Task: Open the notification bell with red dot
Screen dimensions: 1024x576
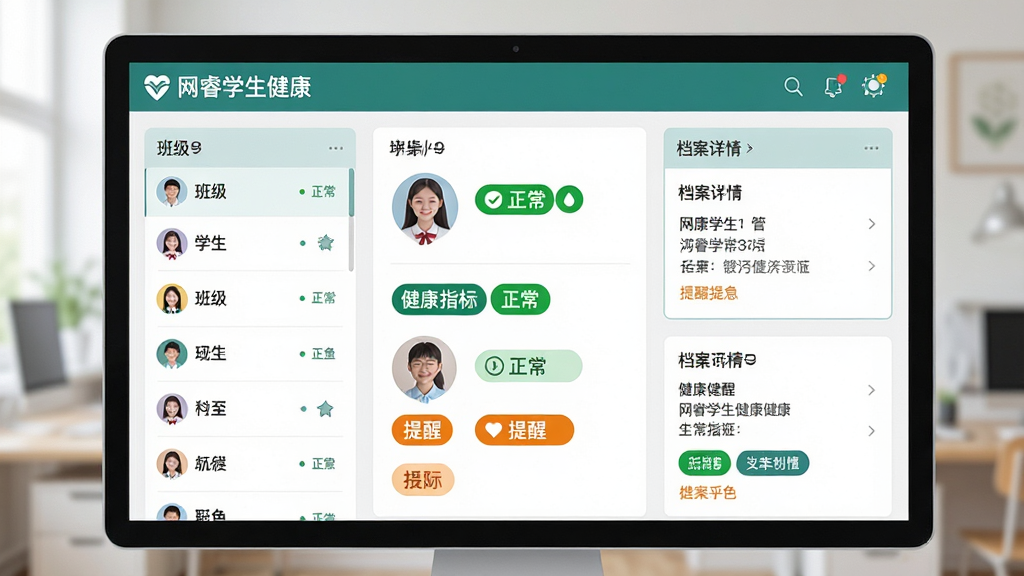Action: pyautogui.click(x=834, y=86)
